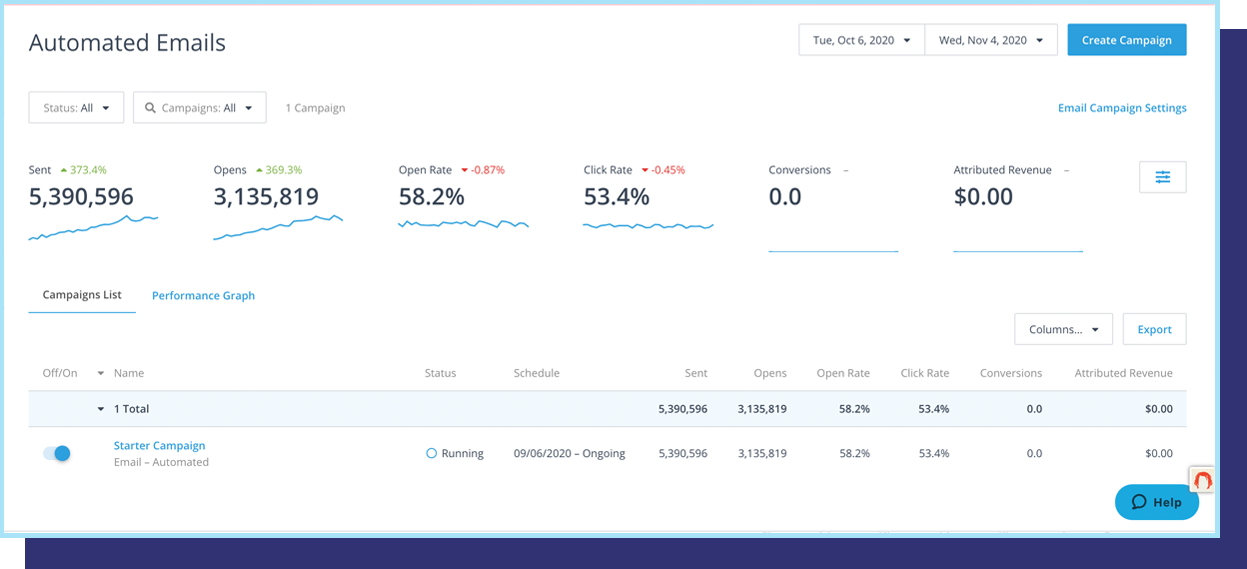Expand the Columns... dropdown
1247x569 pixels.
[x=1063, y=329]
